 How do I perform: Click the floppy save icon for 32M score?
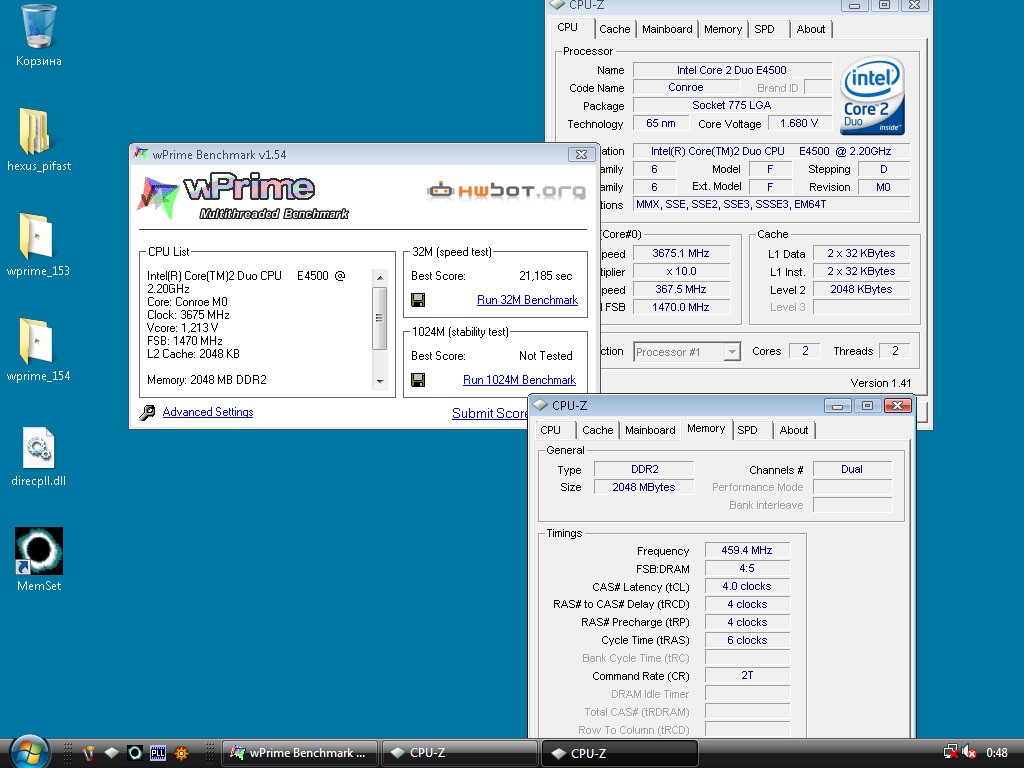tap(418, 300)
